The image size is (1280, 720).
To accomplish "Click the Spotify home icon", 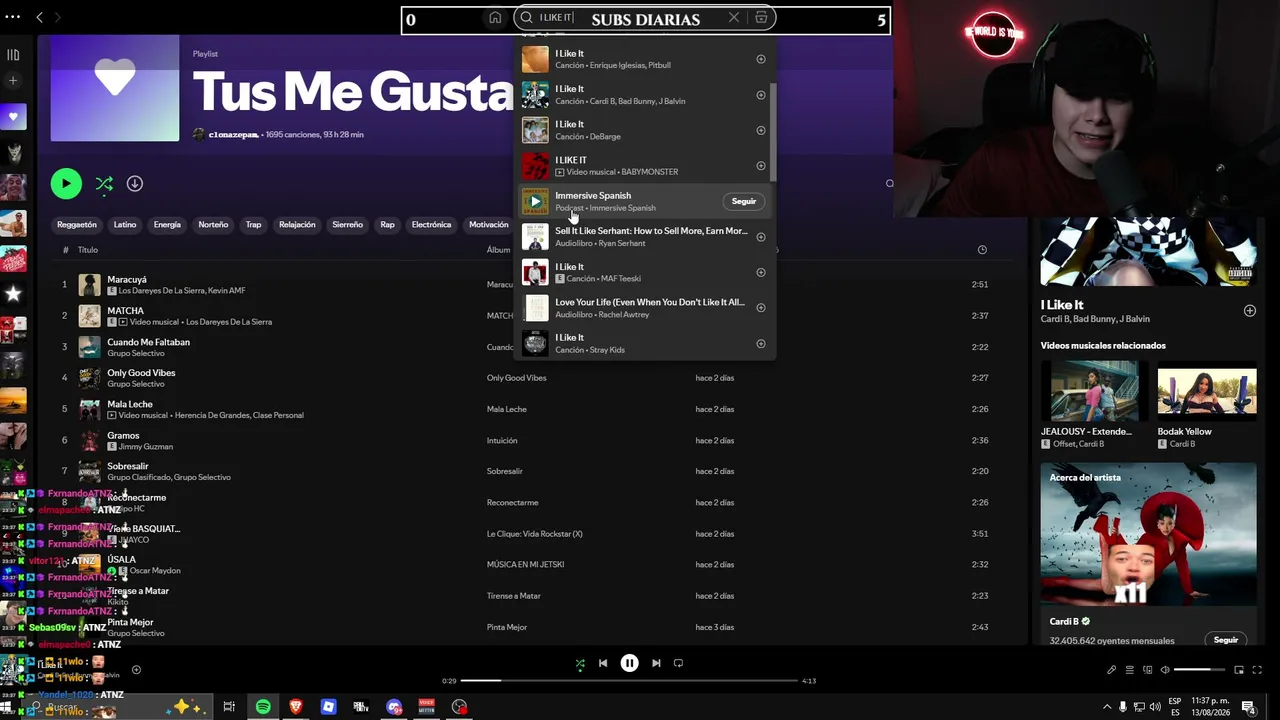I will tap(495, 18).
